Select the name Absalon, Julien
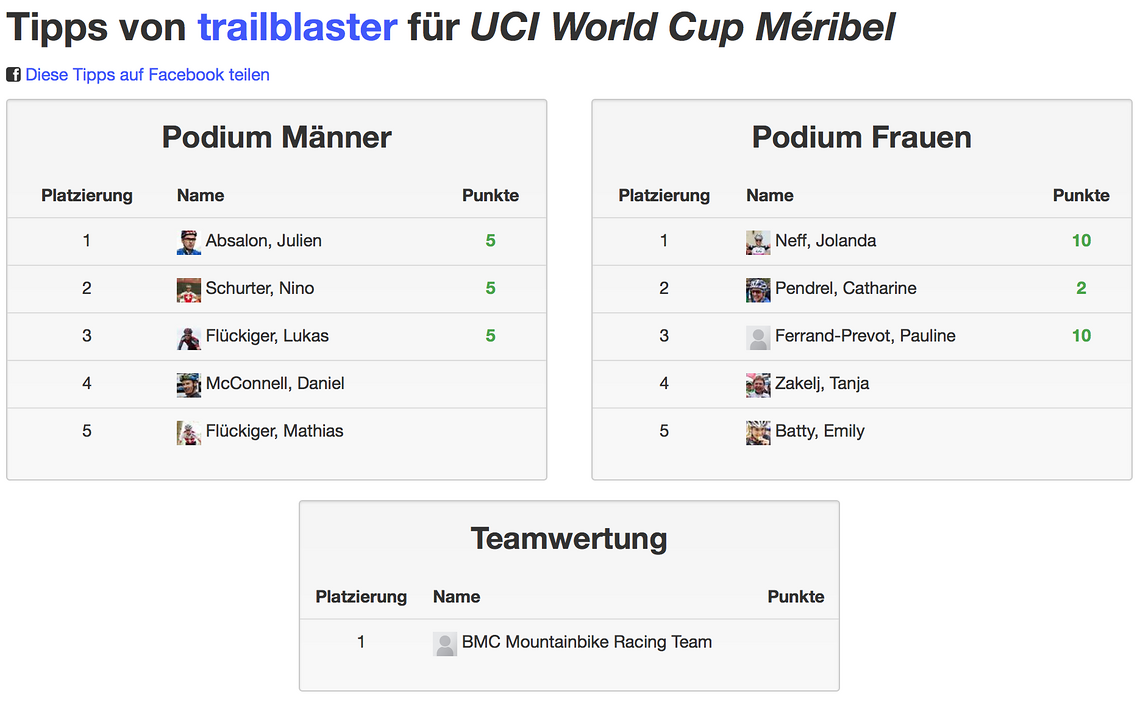The width and height of the screenshot is (1140, 705). (263, 241)
